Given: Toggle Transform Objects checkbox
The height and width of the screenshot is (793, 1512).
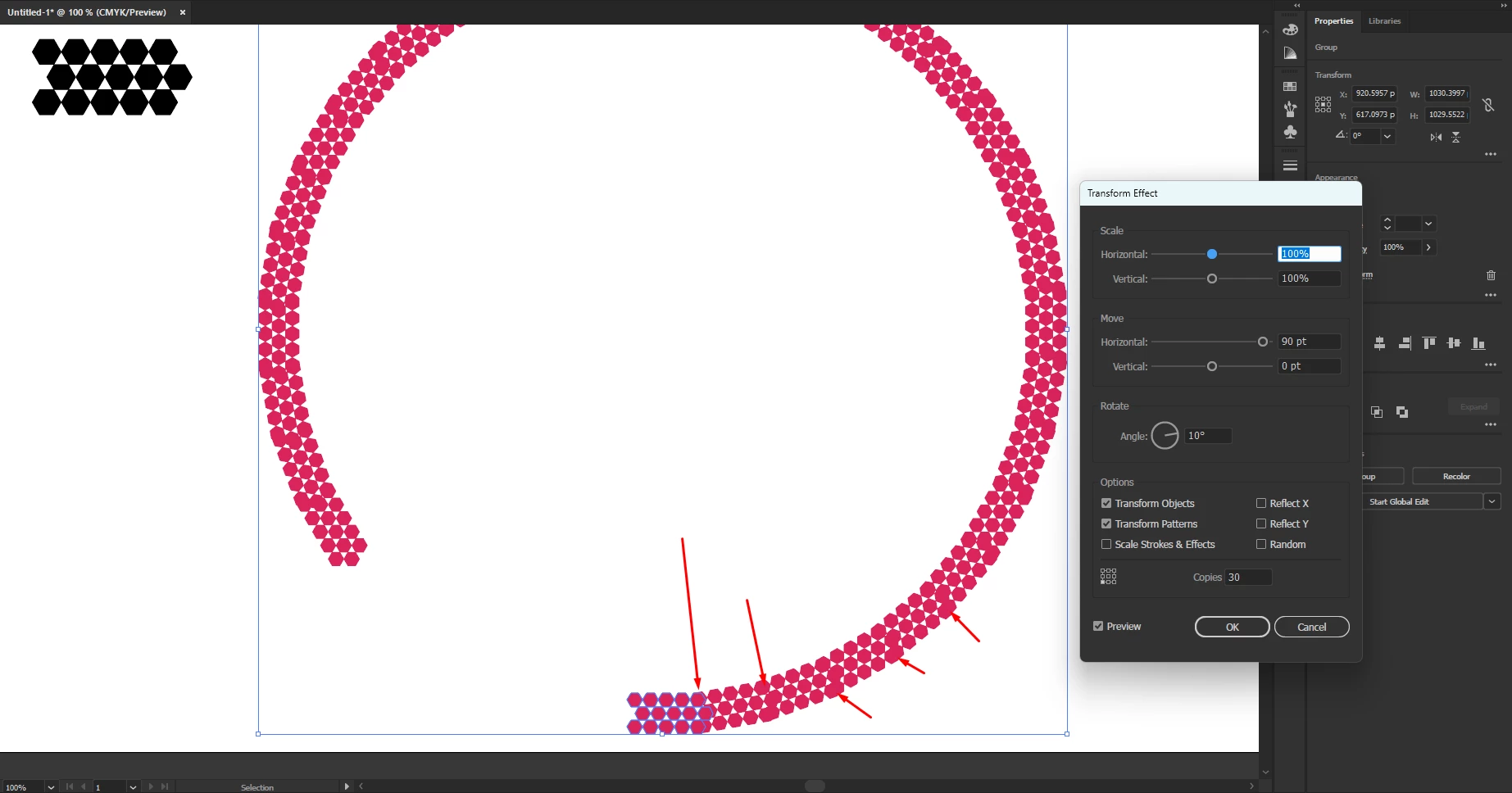Looking at the screenshot, I should click(x=1106, y=503).
